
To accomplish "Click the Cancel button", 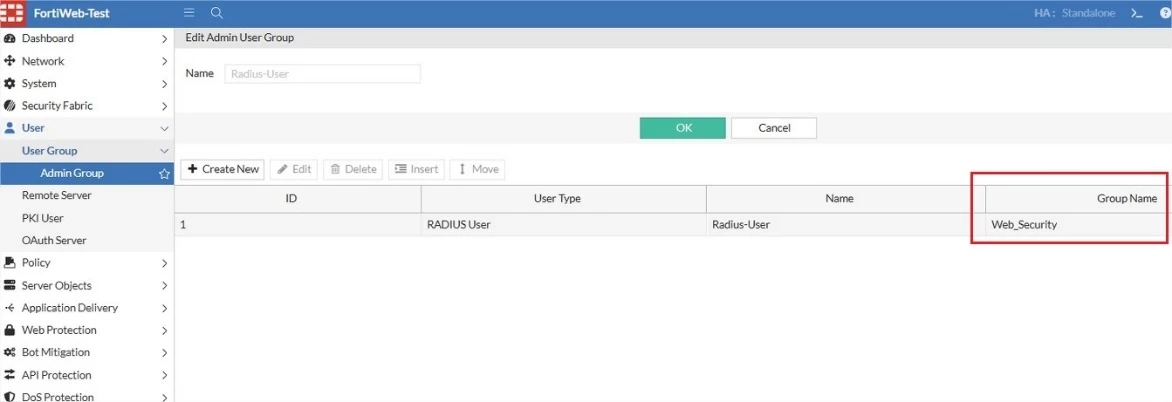I will (774, 128).
